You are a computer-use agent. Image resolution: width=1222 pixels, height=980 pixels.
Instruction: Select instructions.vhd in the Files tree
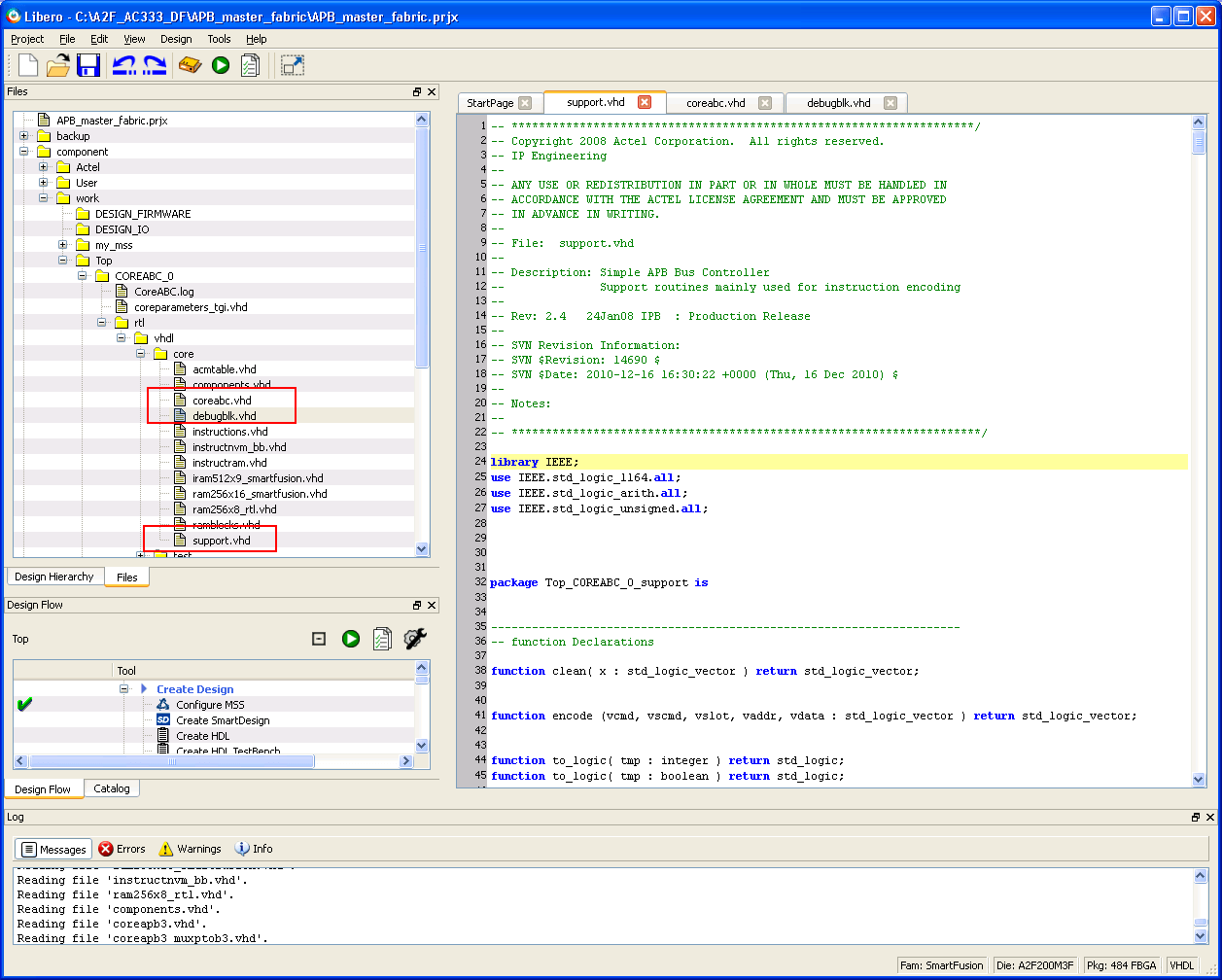(229, 432)
